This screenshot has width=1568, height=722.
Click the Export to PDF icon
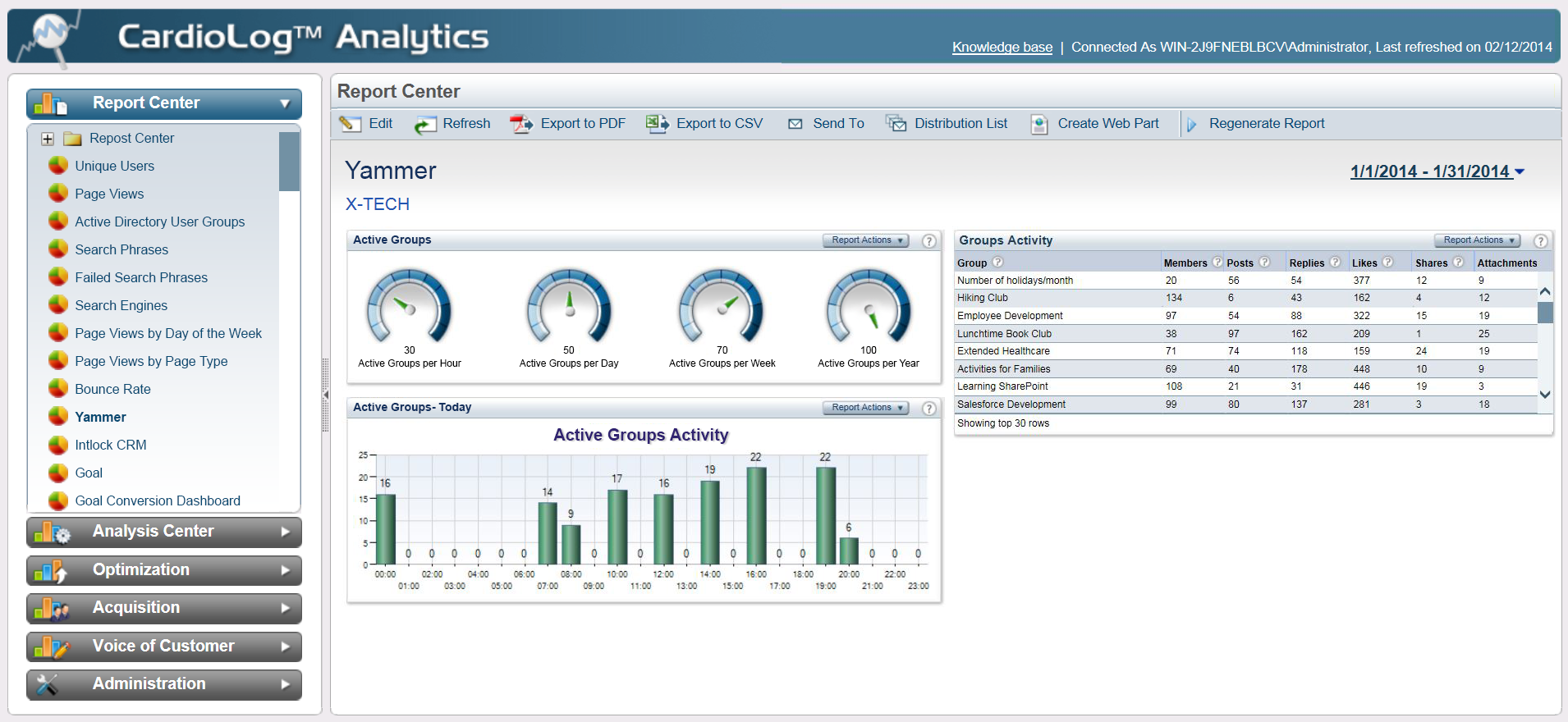(521, 124)
